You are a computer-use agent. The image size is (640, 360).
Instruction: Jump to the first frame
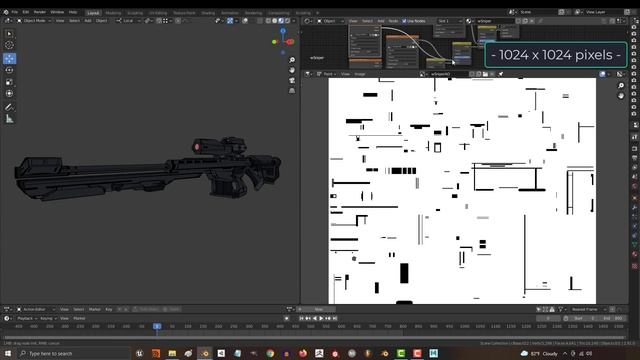point(301,318)
